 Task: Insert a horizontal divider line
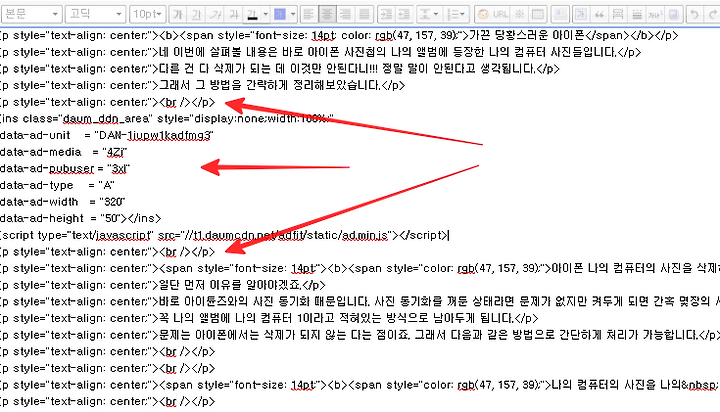click(618, 14)
